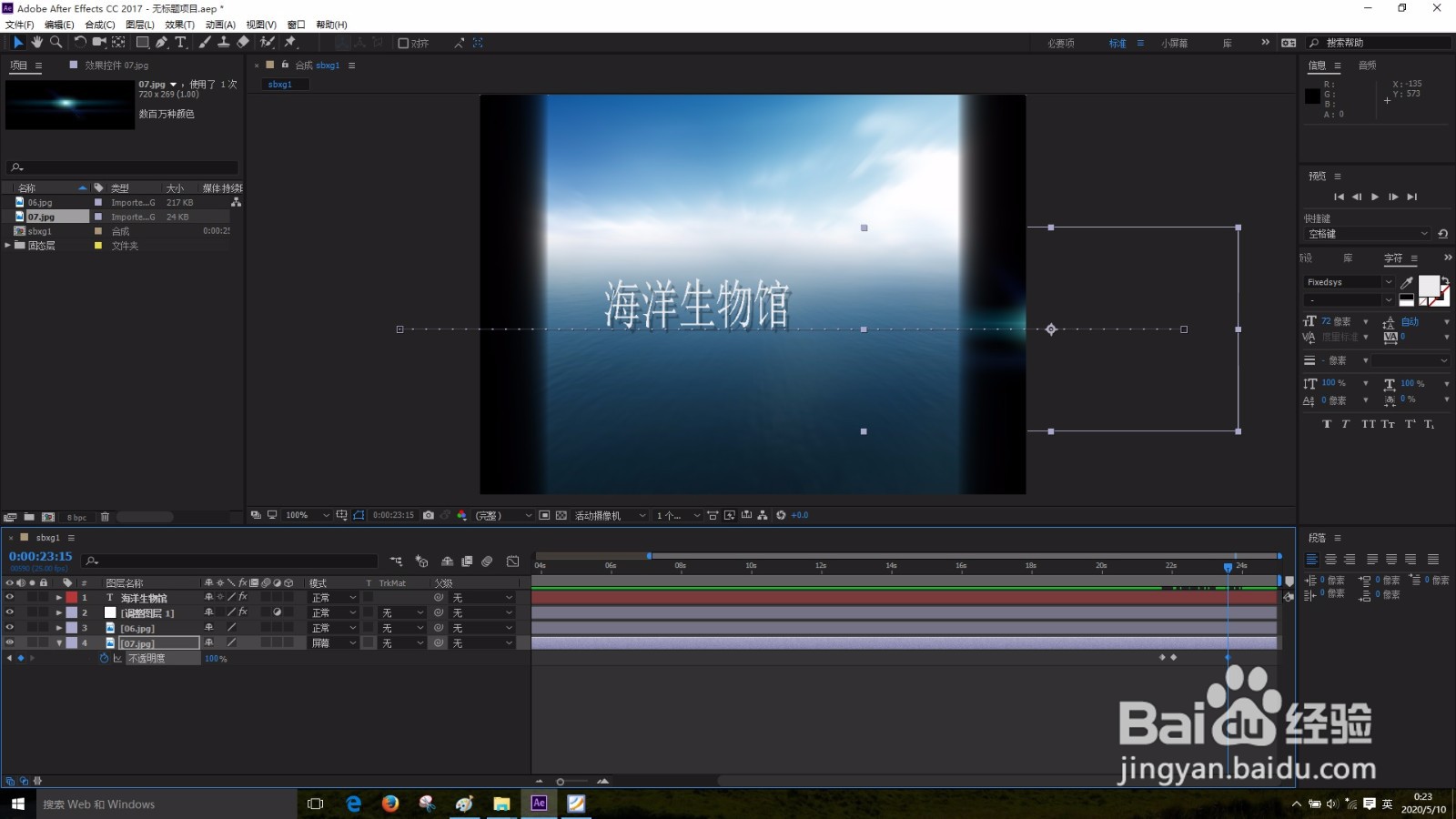This screenshot has width=1456, height=819.
Task: Select the Rectangle shape tool
Action: tap(143, 42)
